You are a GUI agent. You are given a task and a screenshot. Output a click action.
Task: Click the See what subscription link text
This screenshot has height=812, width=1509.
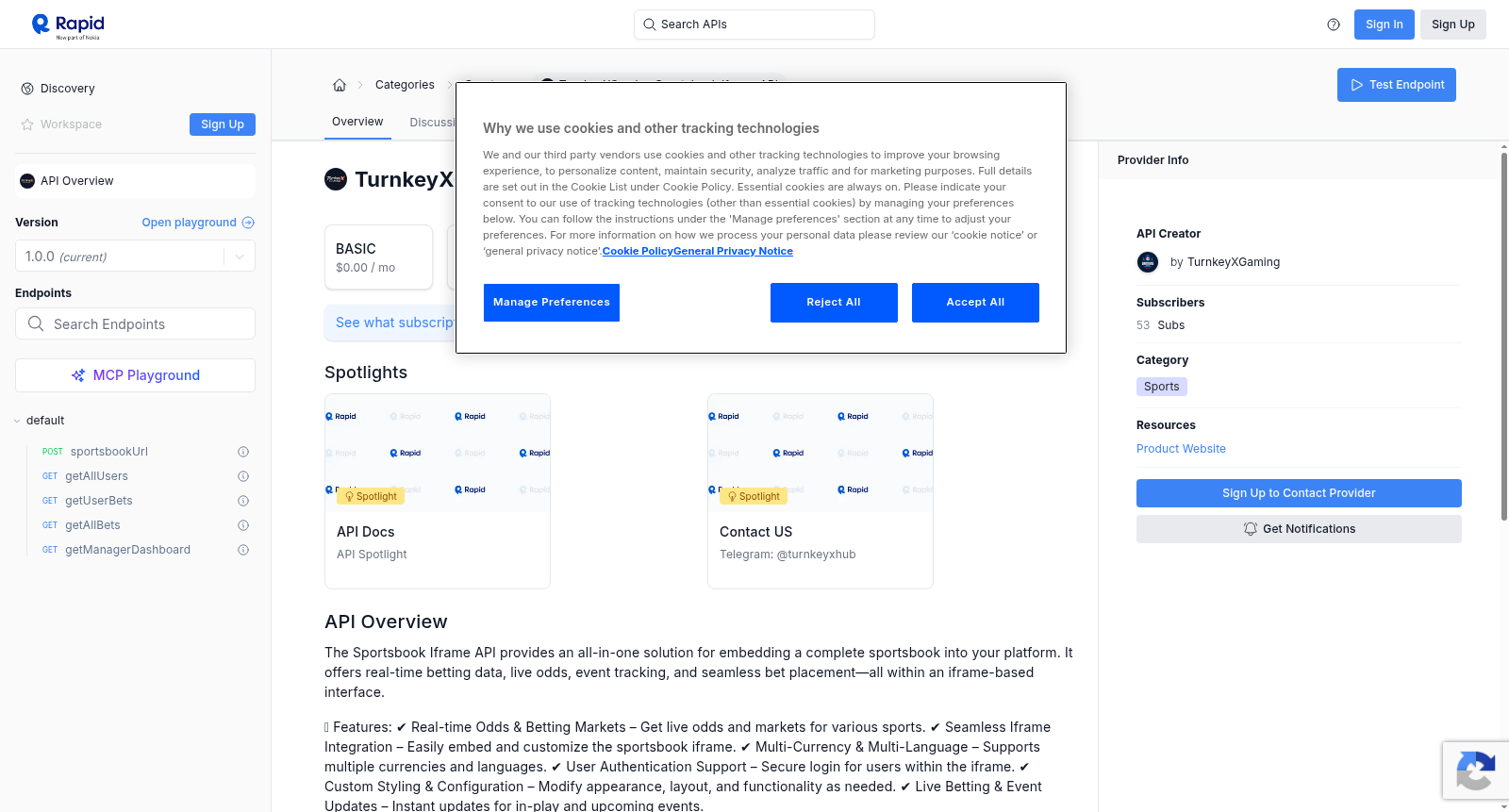395,323
